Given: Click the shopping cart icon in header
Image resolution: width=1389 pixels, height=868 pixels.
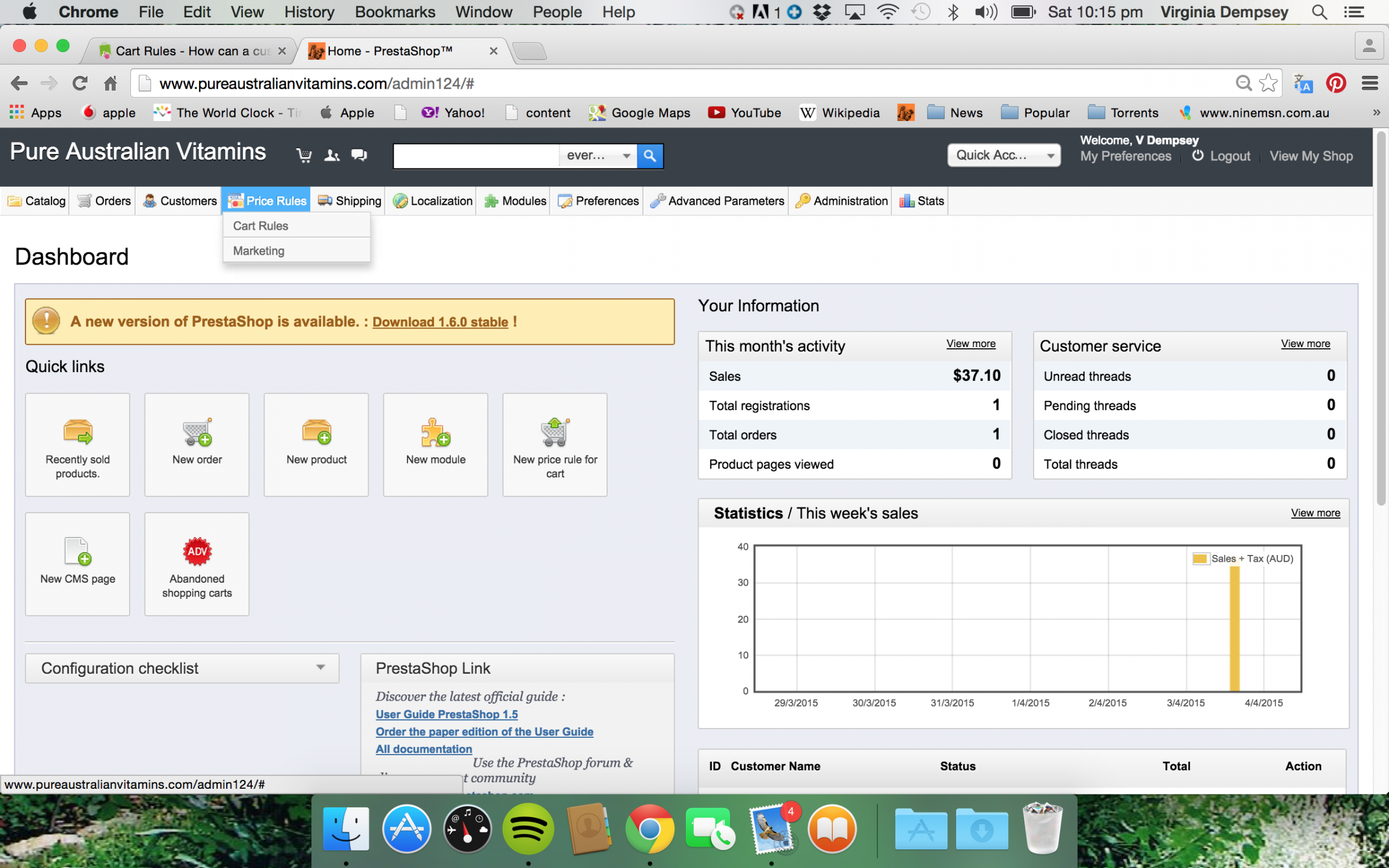Looking at the screenshot, I should [304, 155].
